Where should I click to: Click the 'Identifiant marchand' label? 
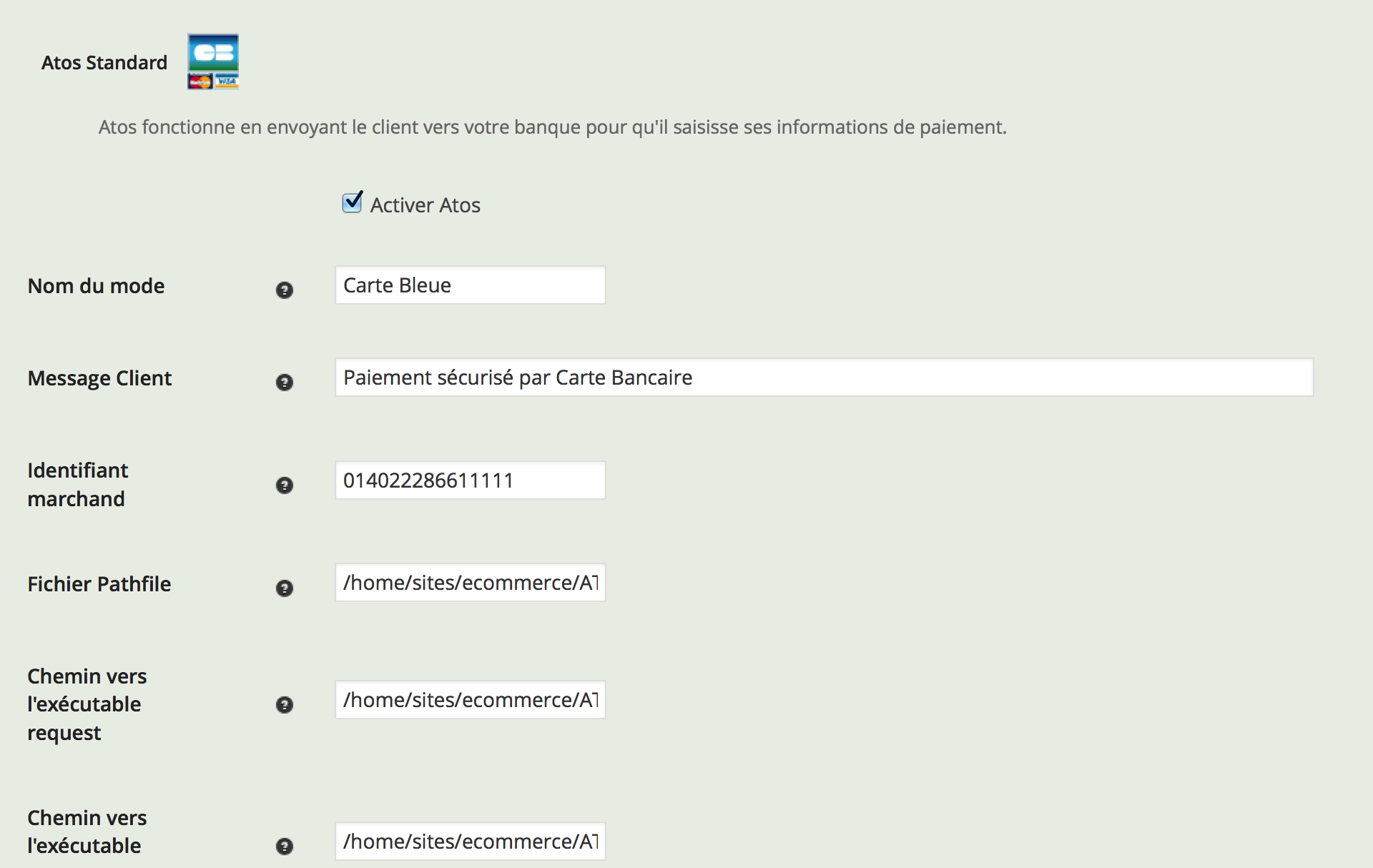[x=77, y=484]
